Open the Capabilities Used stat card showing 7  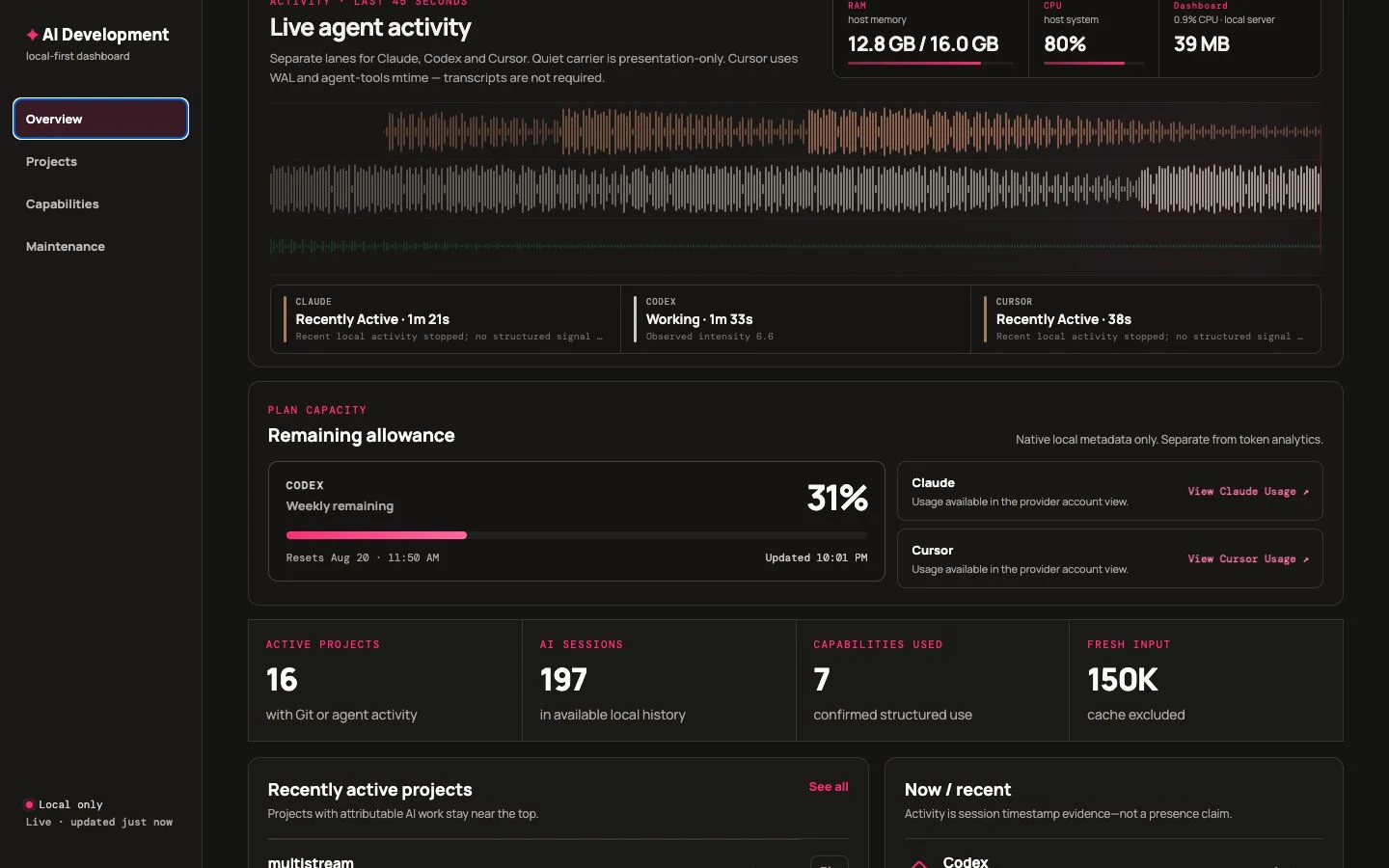(933, 681)
